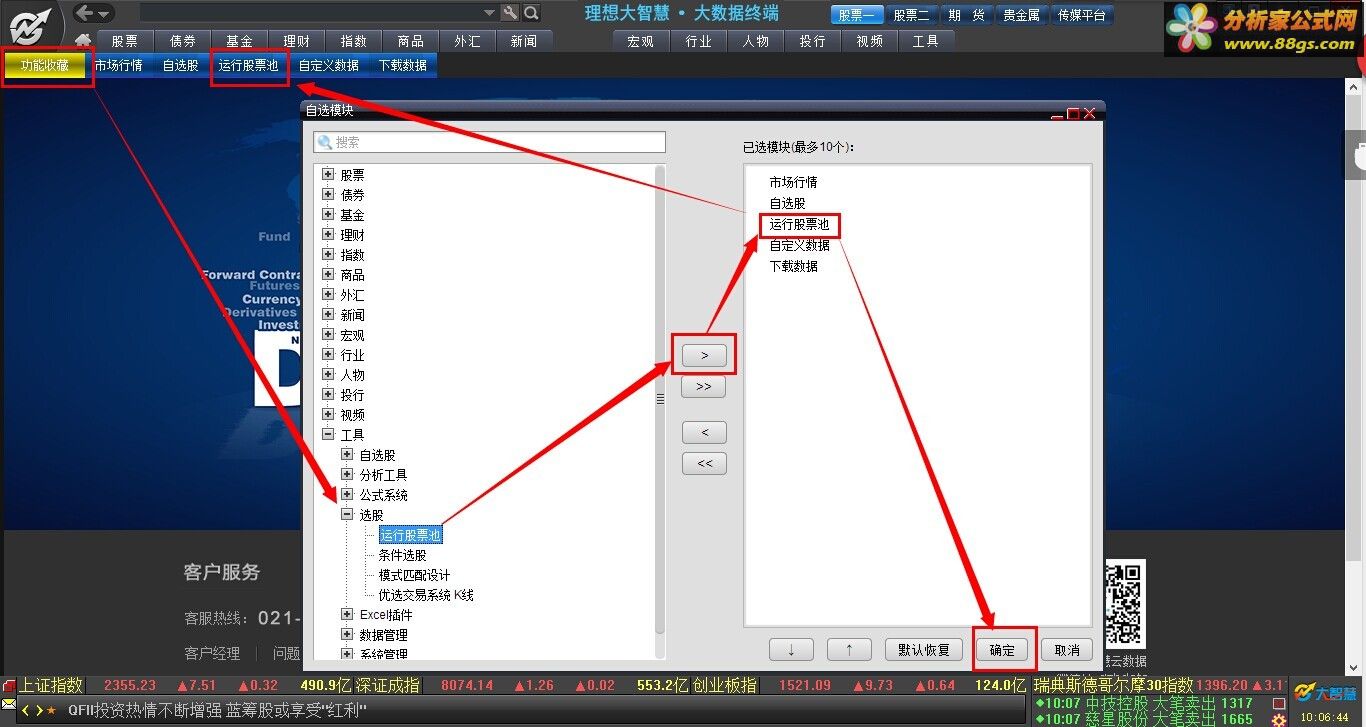The height and width of the screenshot is (727, 1366).
Task: Select 条件选股 in the module tree
Action: pos(402,555)
